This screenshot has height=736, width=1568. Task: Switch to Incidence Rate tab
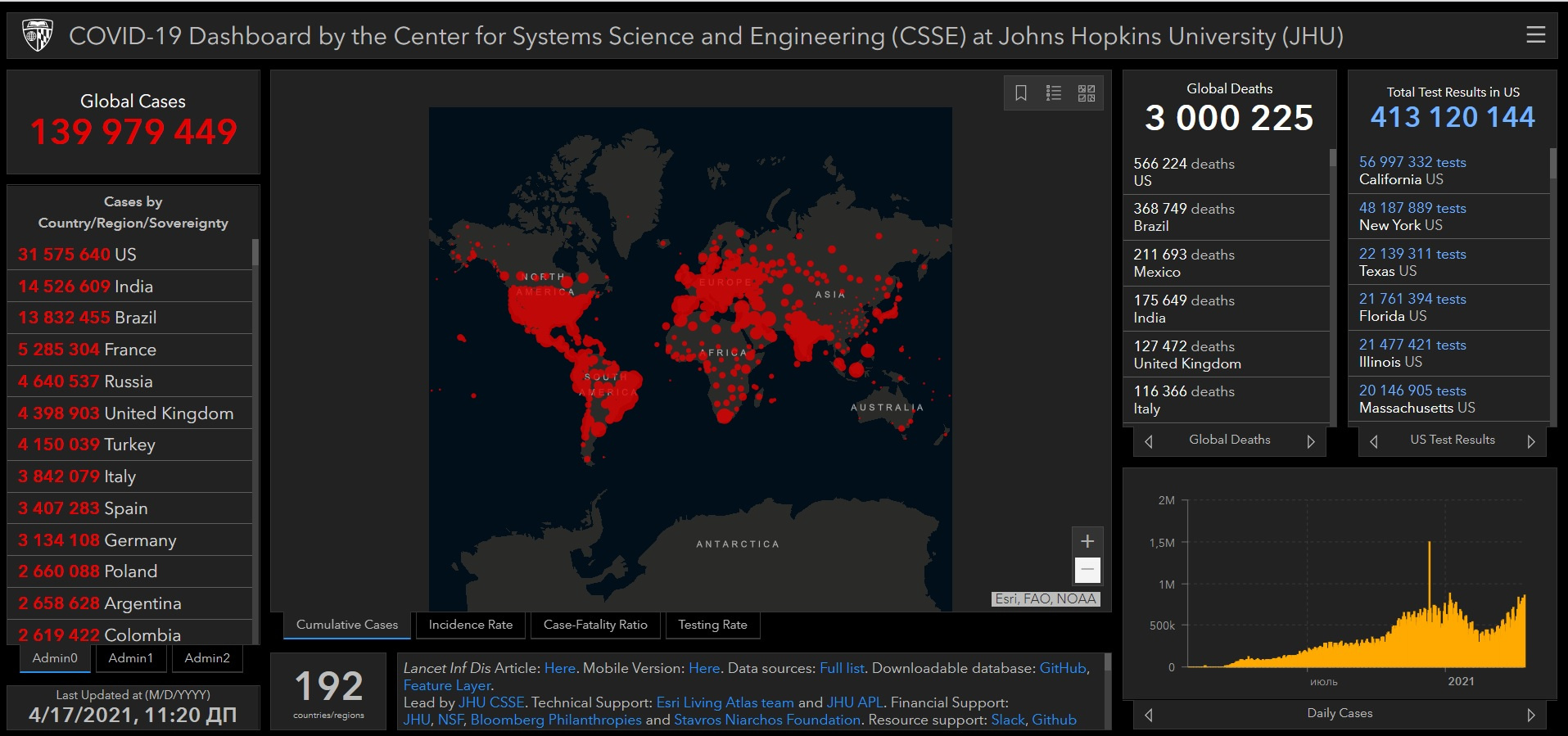coord(470,625)
